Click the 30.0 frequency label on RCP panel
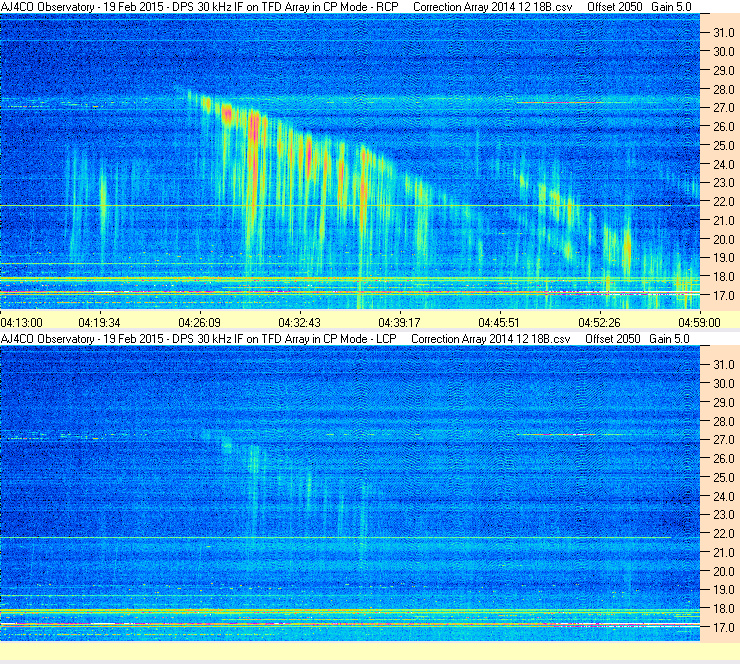Screen dimensions: 740x664 coord(724,51)
